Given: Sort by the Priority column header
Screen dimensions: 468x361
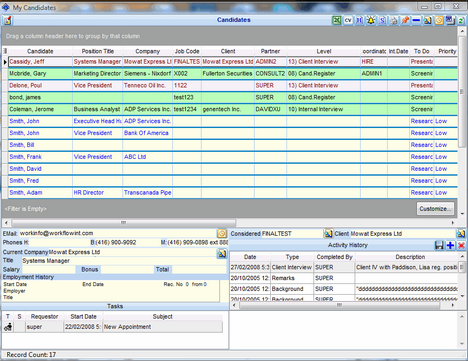Looking at the screenshot, I should click(x=447, y=51).
